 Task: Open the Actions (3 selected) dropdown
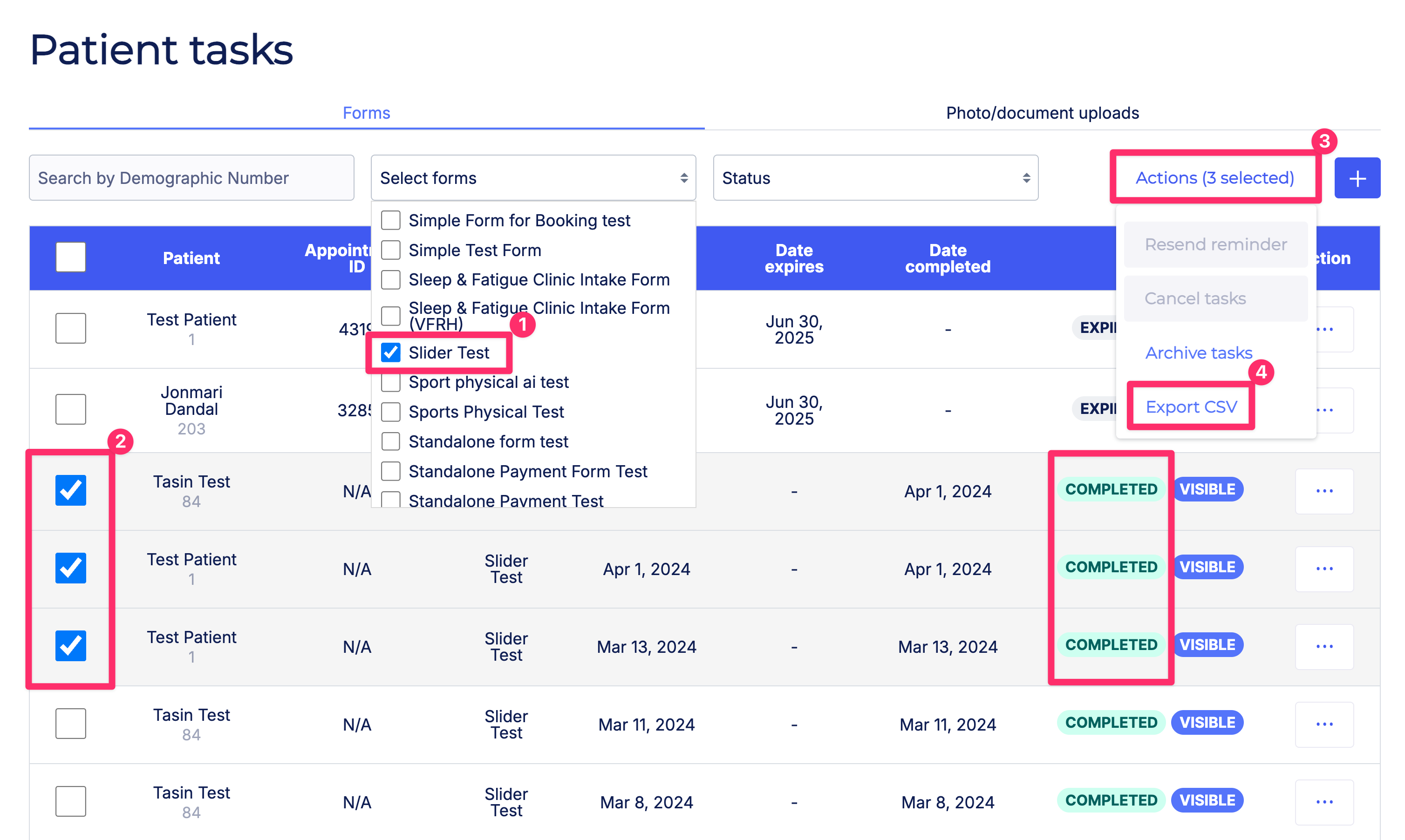1214,178
